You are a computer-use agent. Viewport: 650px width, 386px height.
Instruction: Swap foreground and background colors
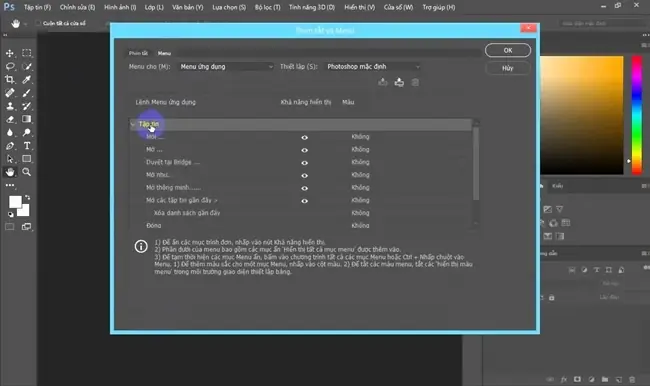[x=27, y=197]
